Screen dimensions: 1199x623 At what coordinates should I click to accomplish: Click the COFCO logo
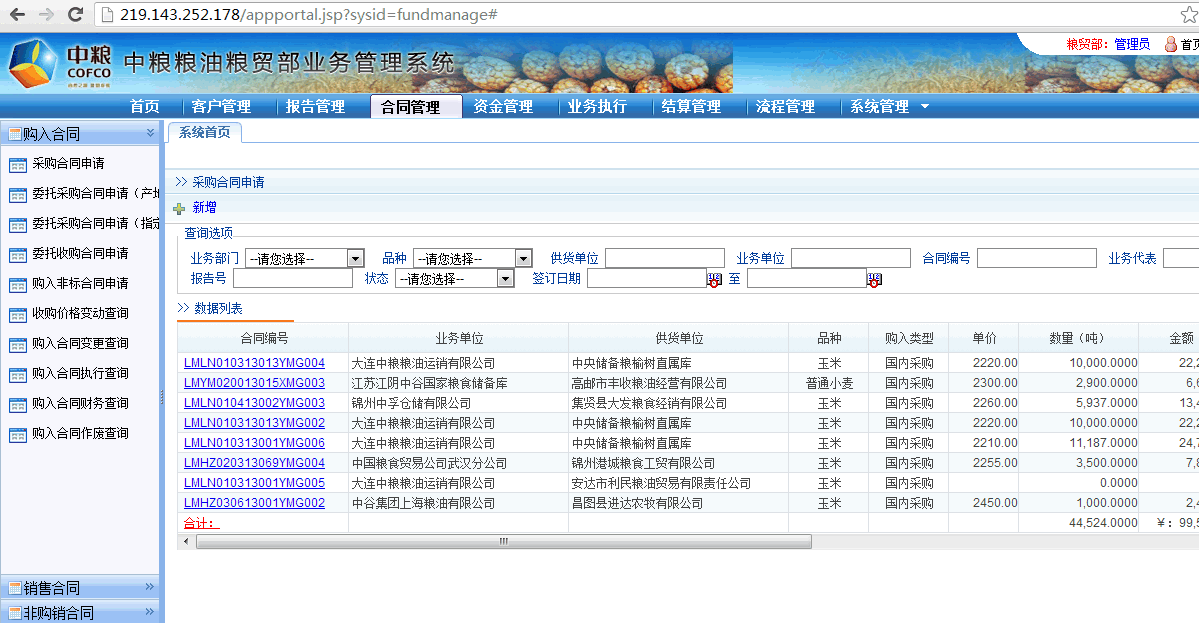(x=60, y=64)
